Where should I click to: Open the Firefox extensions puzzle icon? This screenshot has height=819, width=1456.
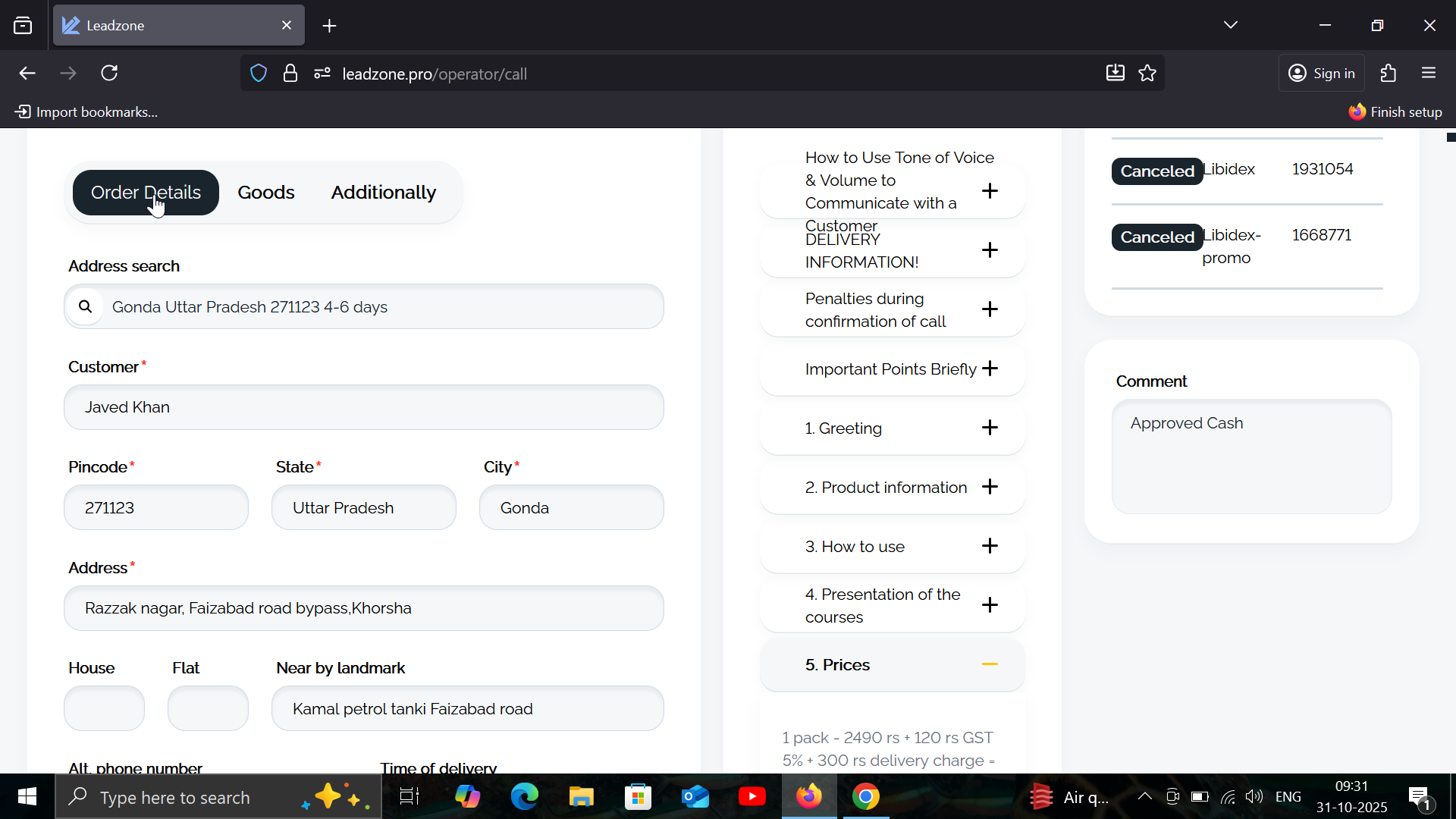1388,74
